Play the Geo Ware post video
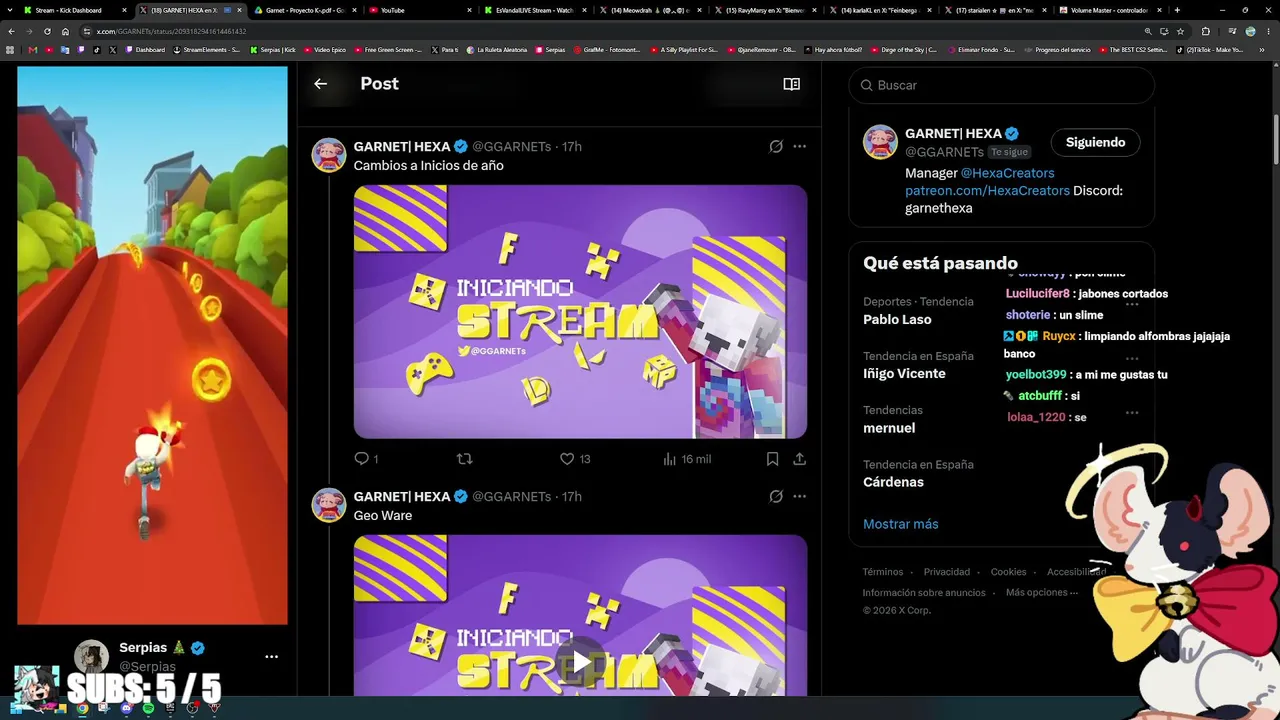 coord(580,661)
